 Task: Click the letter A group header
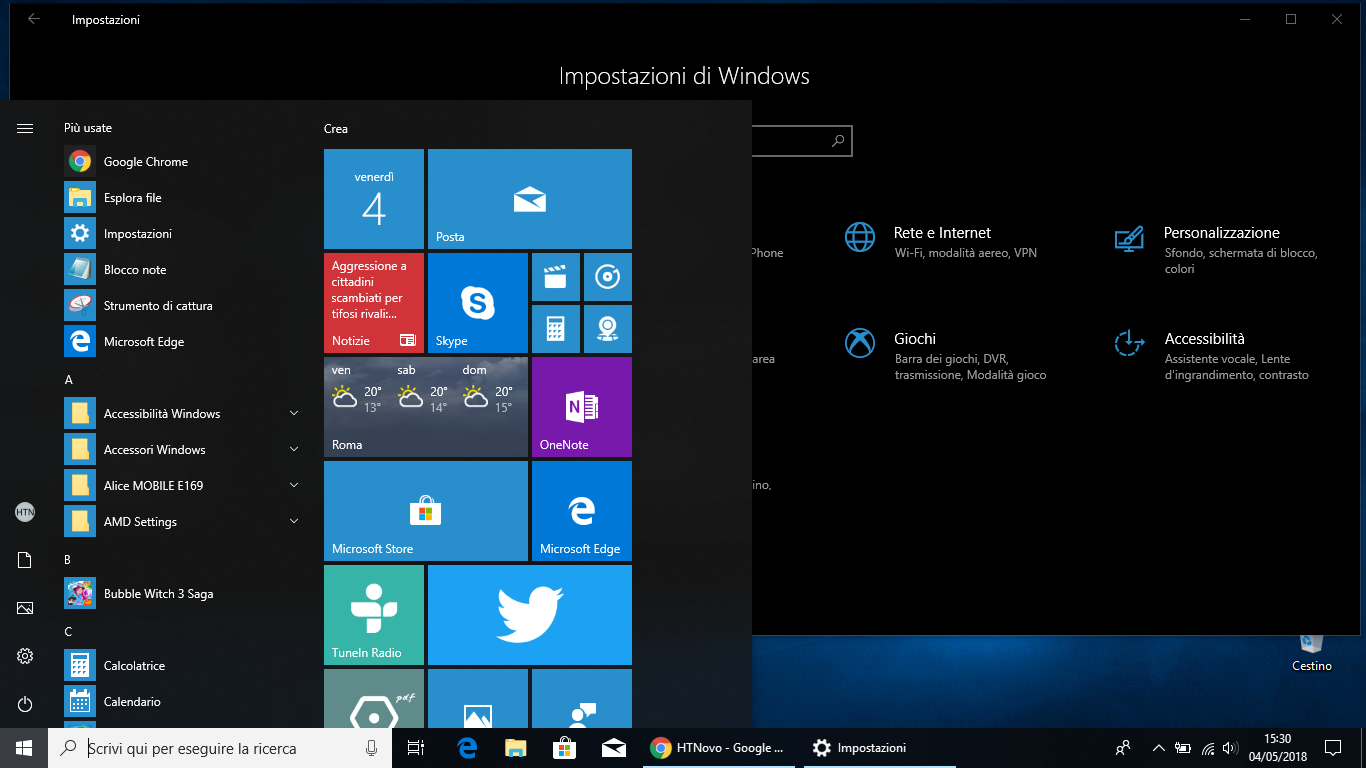68,380
